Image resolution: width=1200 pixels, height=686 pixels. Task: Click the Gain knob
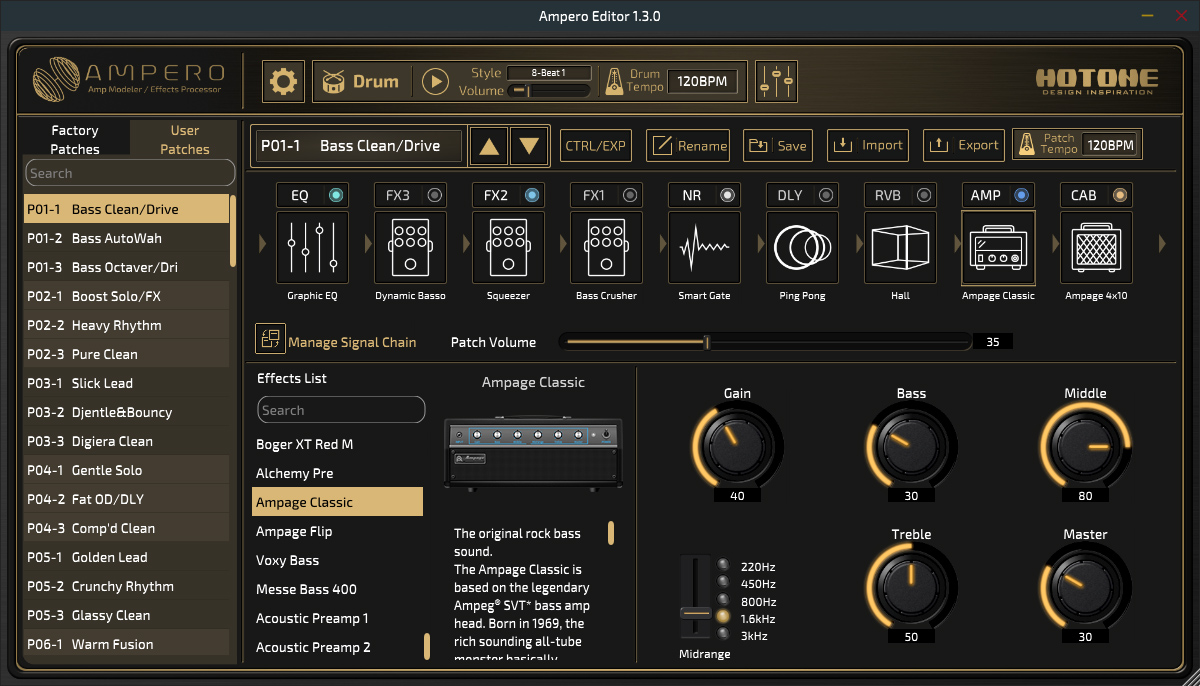point(737,445)
